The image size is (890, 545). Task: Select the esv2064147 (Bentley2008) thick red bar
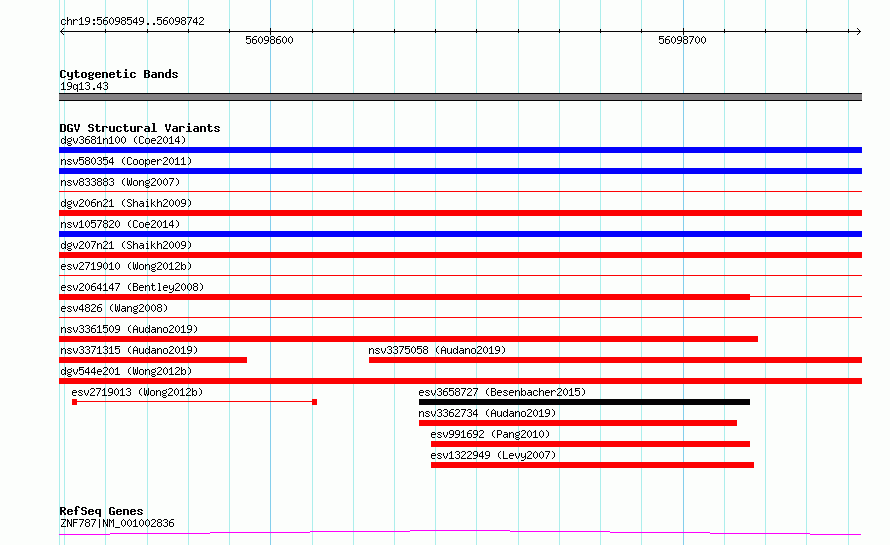point(405,297)
